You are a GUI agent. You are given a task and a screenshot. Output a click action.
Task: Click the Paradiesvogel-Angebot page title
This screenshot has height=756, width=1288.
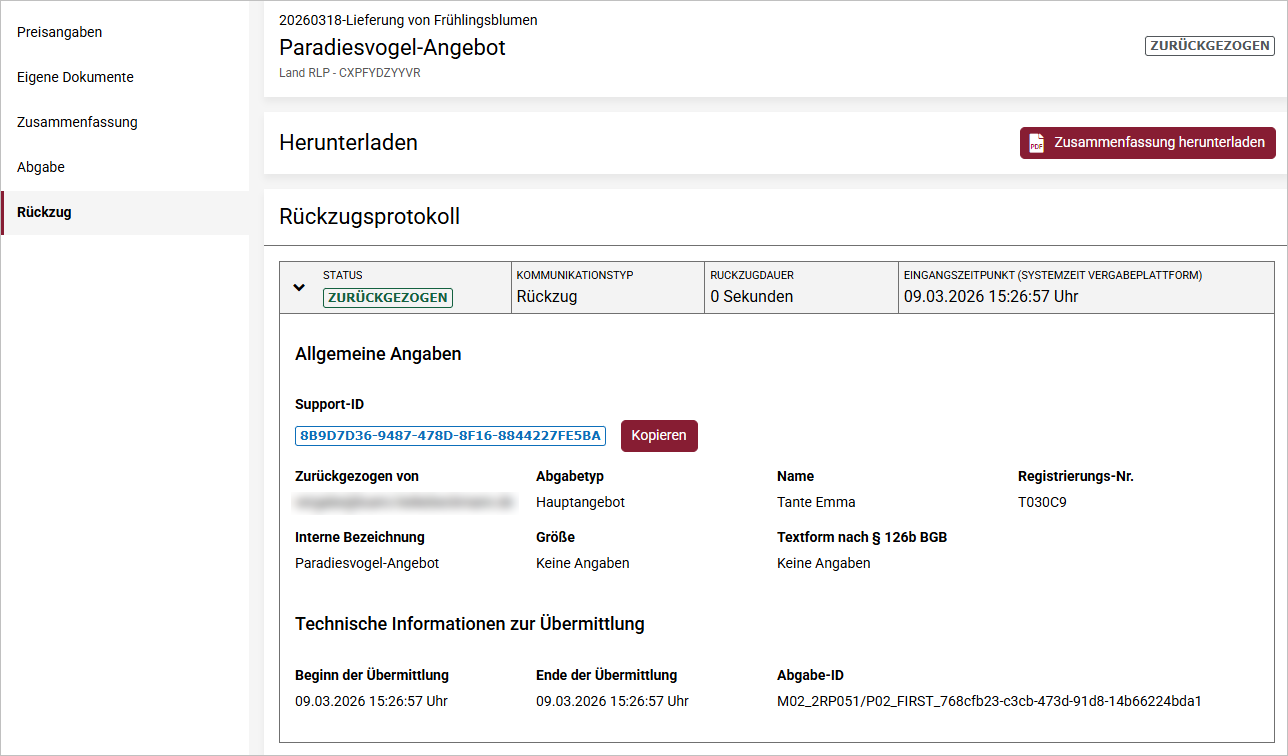point(392,47)
